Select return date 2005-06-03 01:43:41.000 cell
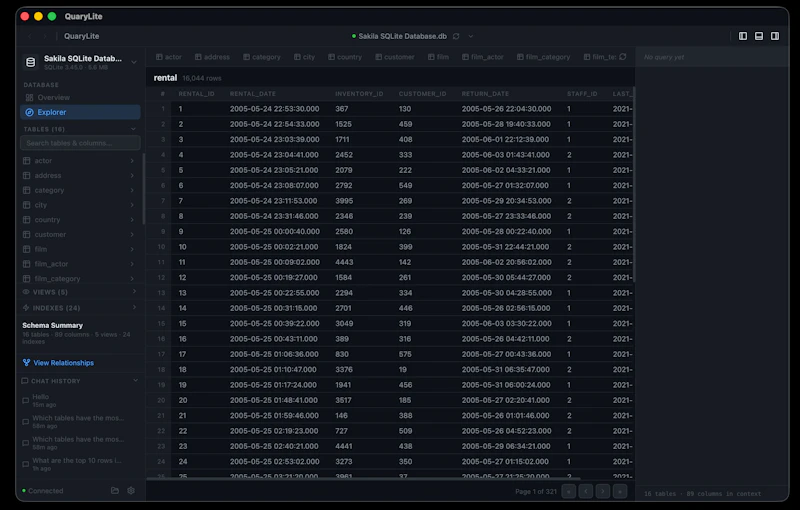The width and height of the screenshot is (800, 510). (506, 155)
